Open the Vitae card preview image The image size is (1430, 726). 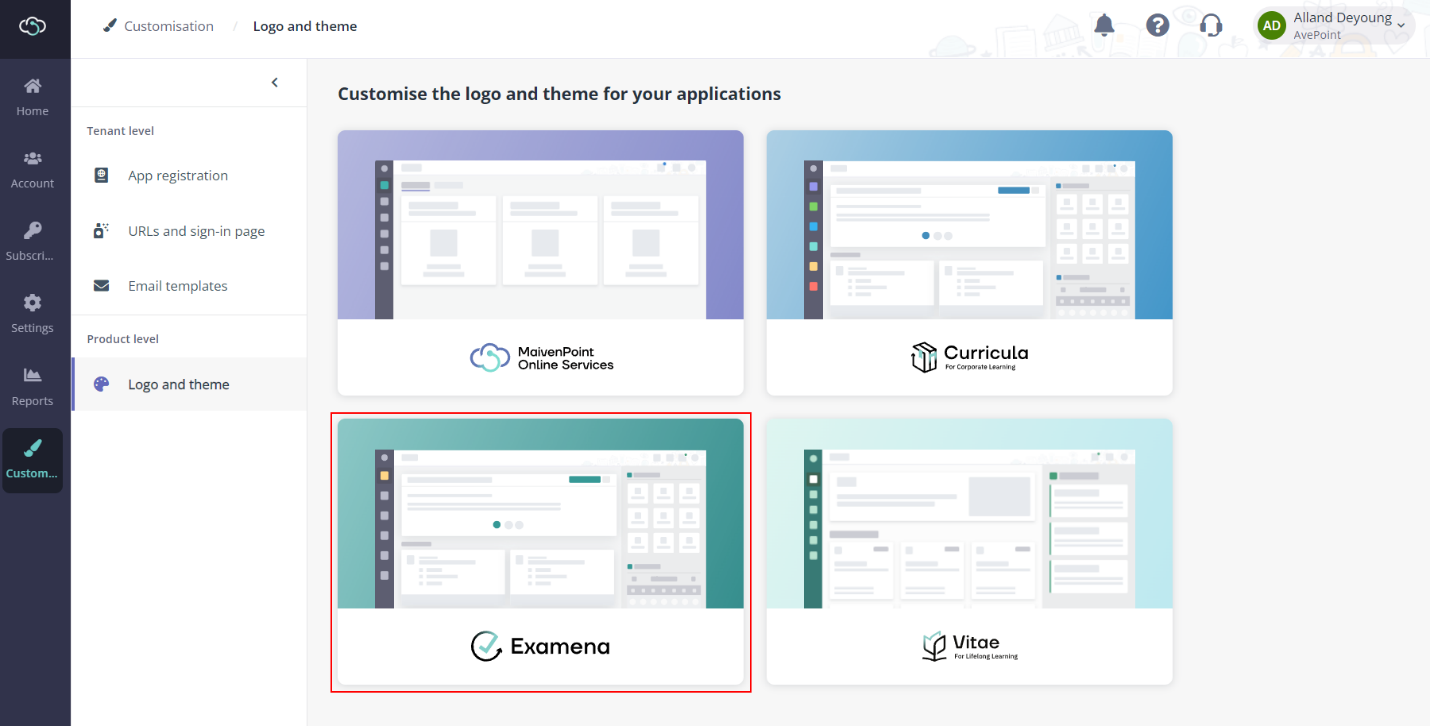[970, 513]
